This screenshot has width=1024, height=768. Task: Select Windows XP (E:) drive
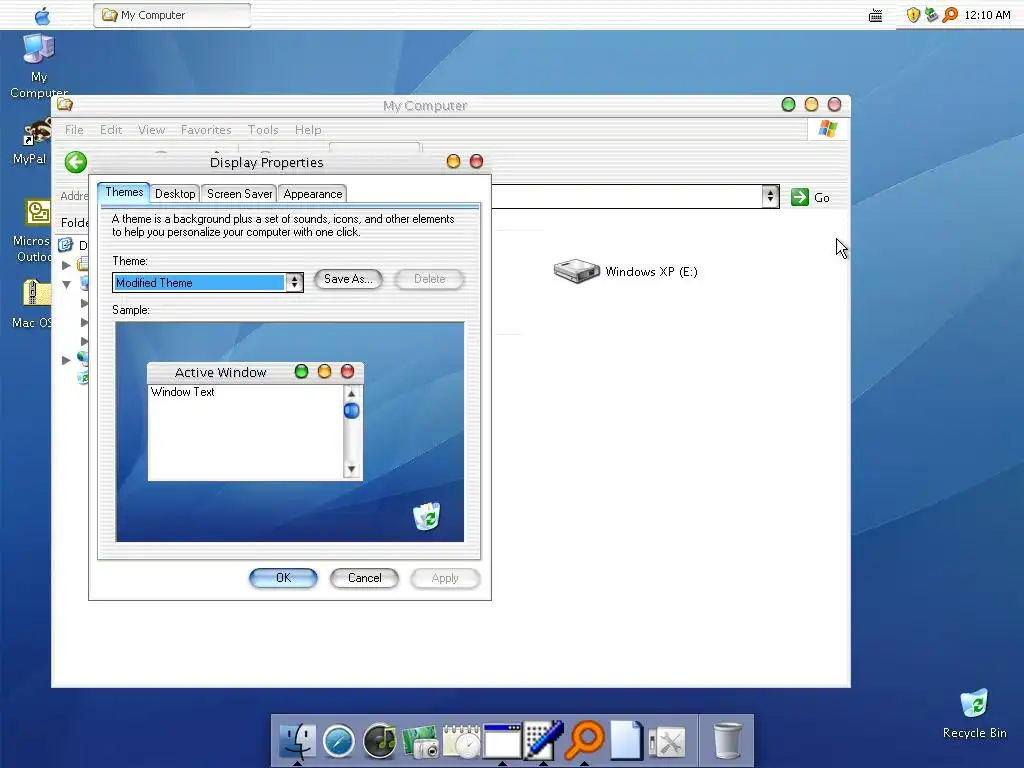coord(626,271)
